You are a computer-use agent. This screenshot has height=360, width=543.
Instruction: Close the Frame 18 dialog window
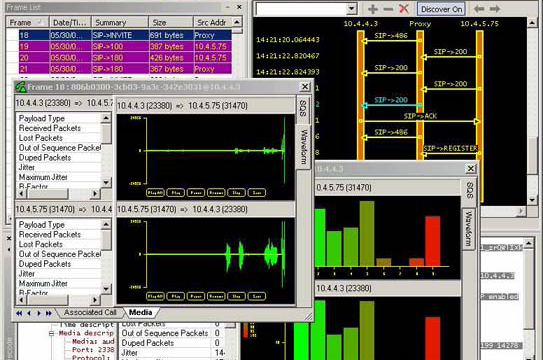point(304,87)
